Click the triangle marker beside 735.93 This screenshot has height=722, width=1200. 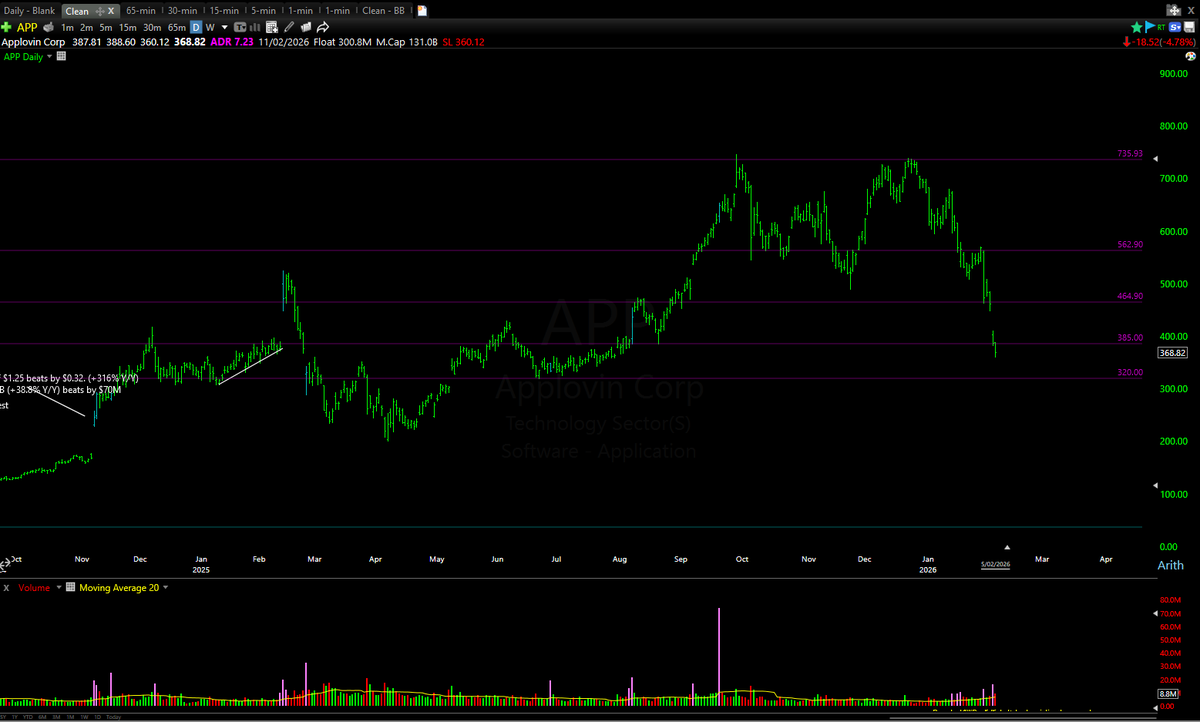[x=1156, y=159]
